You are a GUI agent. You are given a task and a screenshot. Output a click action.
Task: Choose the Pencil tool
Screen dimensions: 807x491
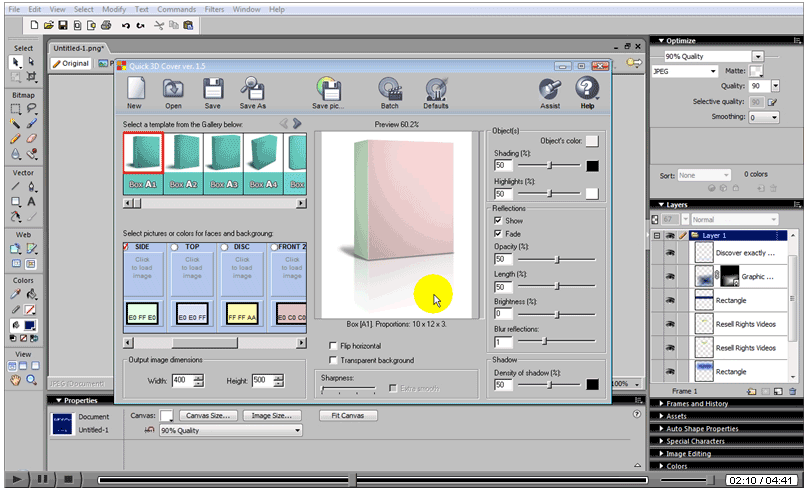pyautogui.click(x=15, y=139)
